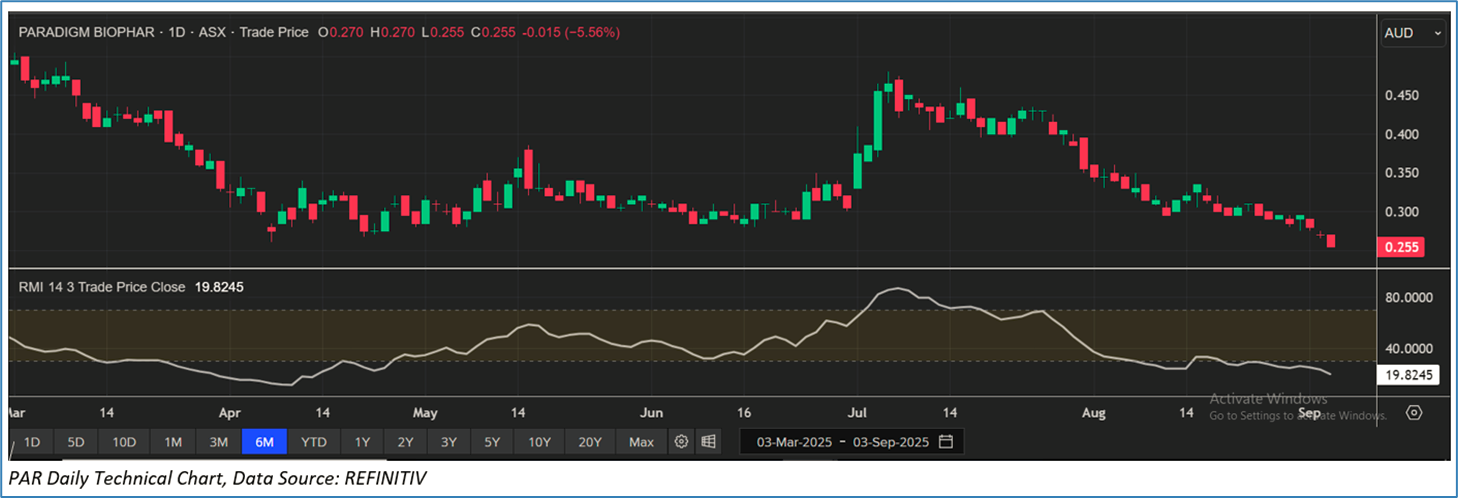Viewport: 1458px width, 498px height.
Task: Click the PARADIGM BIOPHAR chart title
Action: pos(87,32)
